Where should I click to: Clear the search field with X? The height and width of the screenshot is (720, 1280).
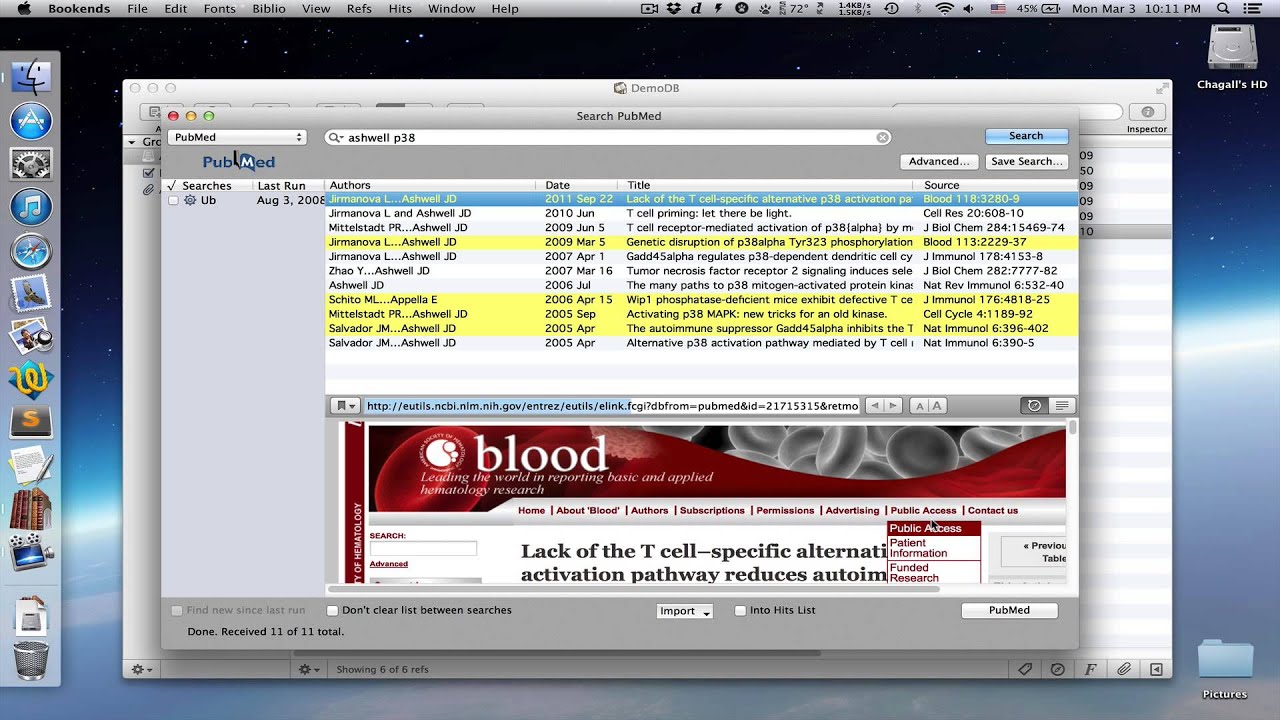[x=882, y=138]
